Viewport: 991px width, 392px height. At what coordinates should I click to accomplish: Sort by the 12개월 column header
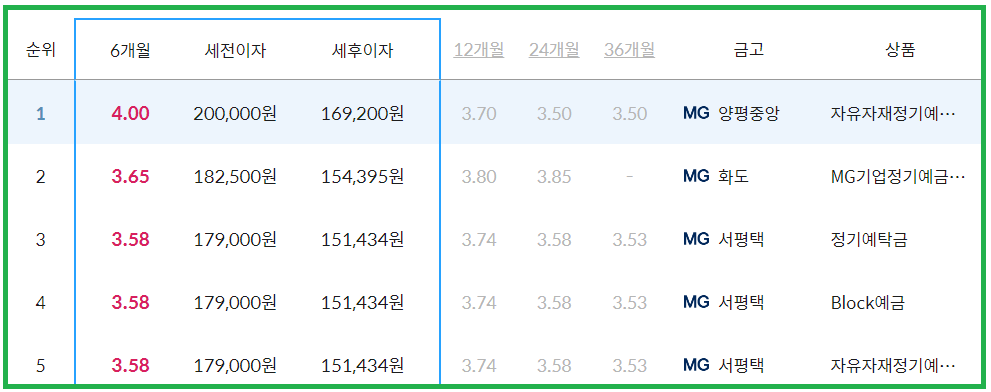point(478,50)
